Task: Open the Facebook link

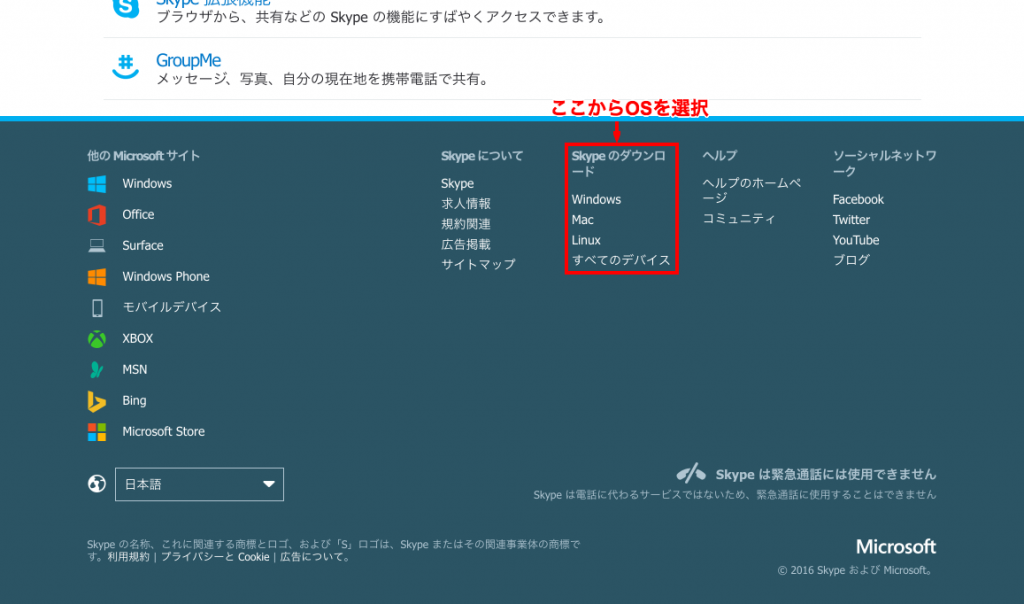Action: [x=858, y=199]
